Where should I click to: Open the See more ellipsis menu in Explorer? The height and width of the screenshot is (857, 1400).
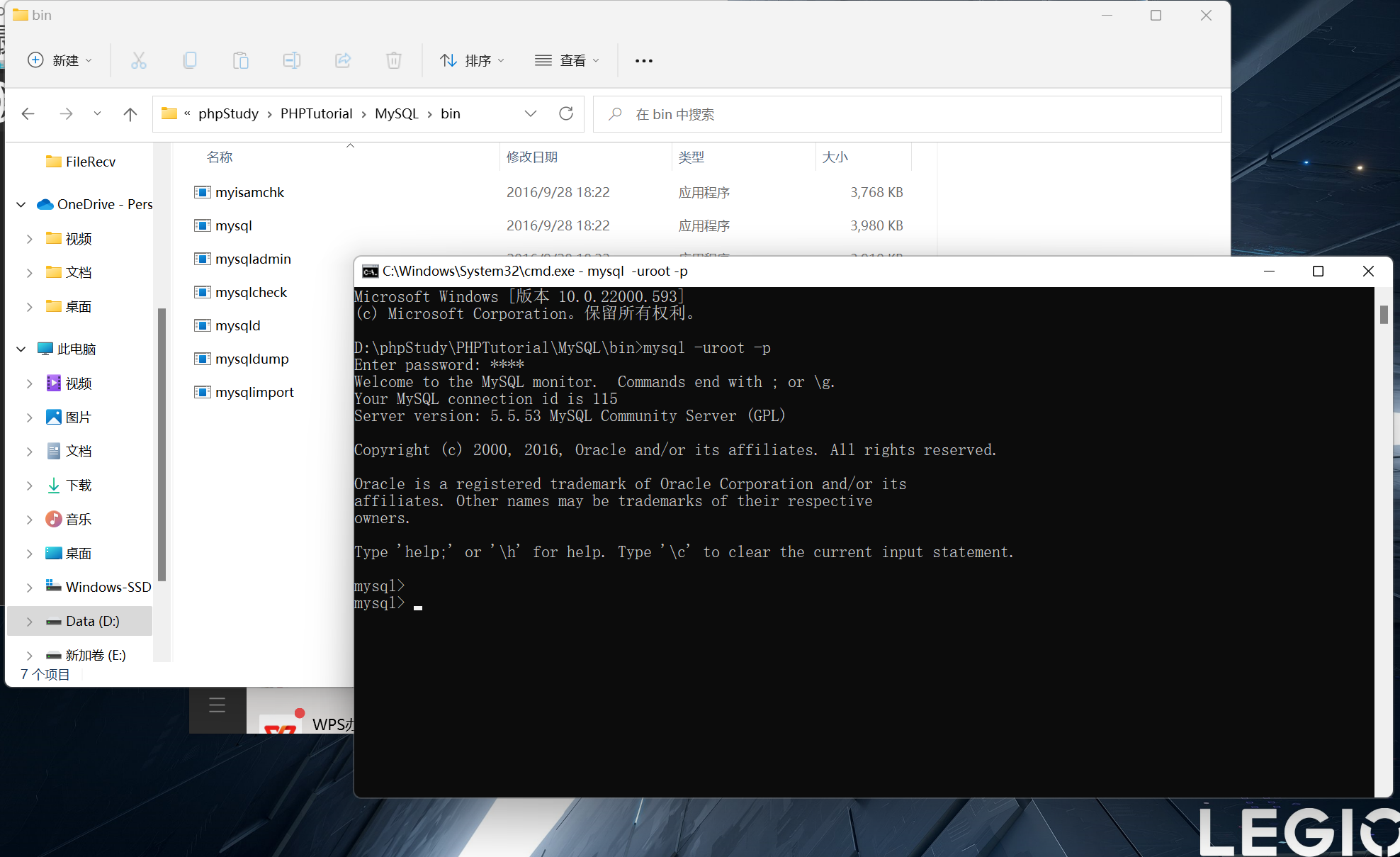pos(644,60)
